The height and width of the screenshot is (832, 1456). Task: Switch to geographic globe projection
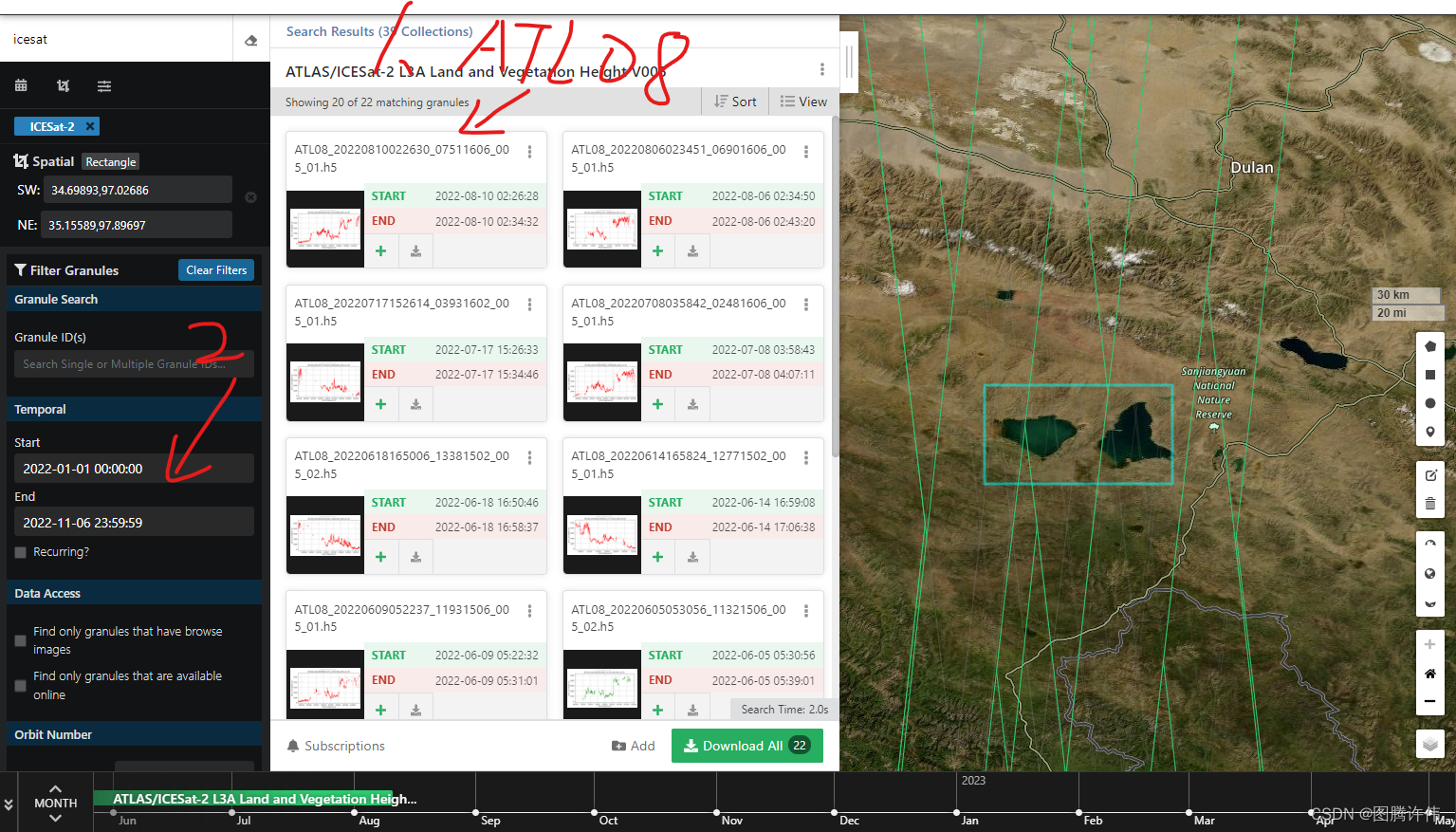tap(1430, 573)
